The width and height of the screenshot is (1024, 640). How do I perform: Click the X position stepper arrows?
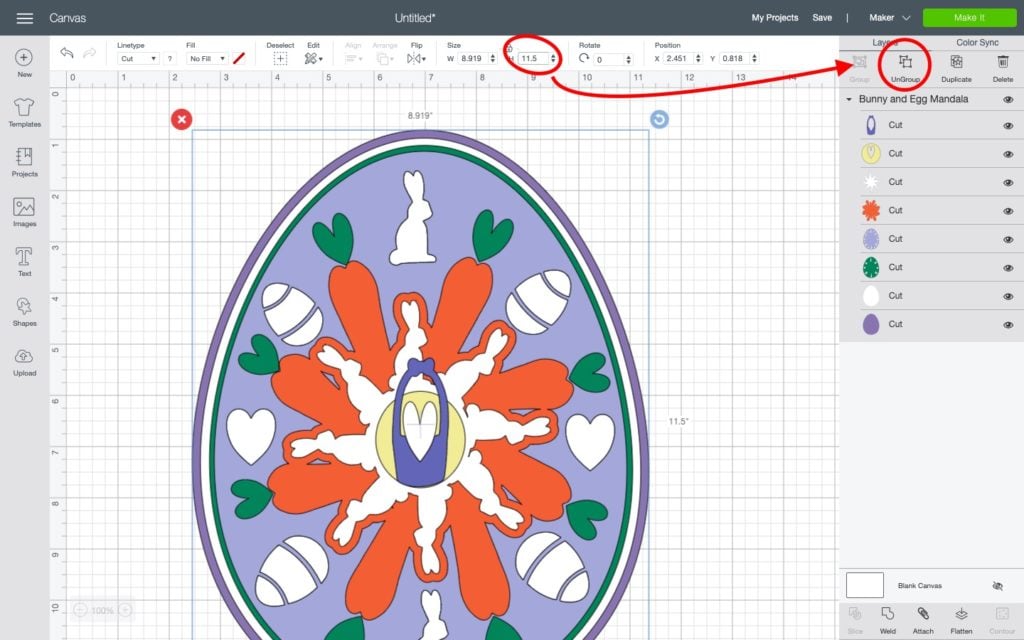coord(698,59)
